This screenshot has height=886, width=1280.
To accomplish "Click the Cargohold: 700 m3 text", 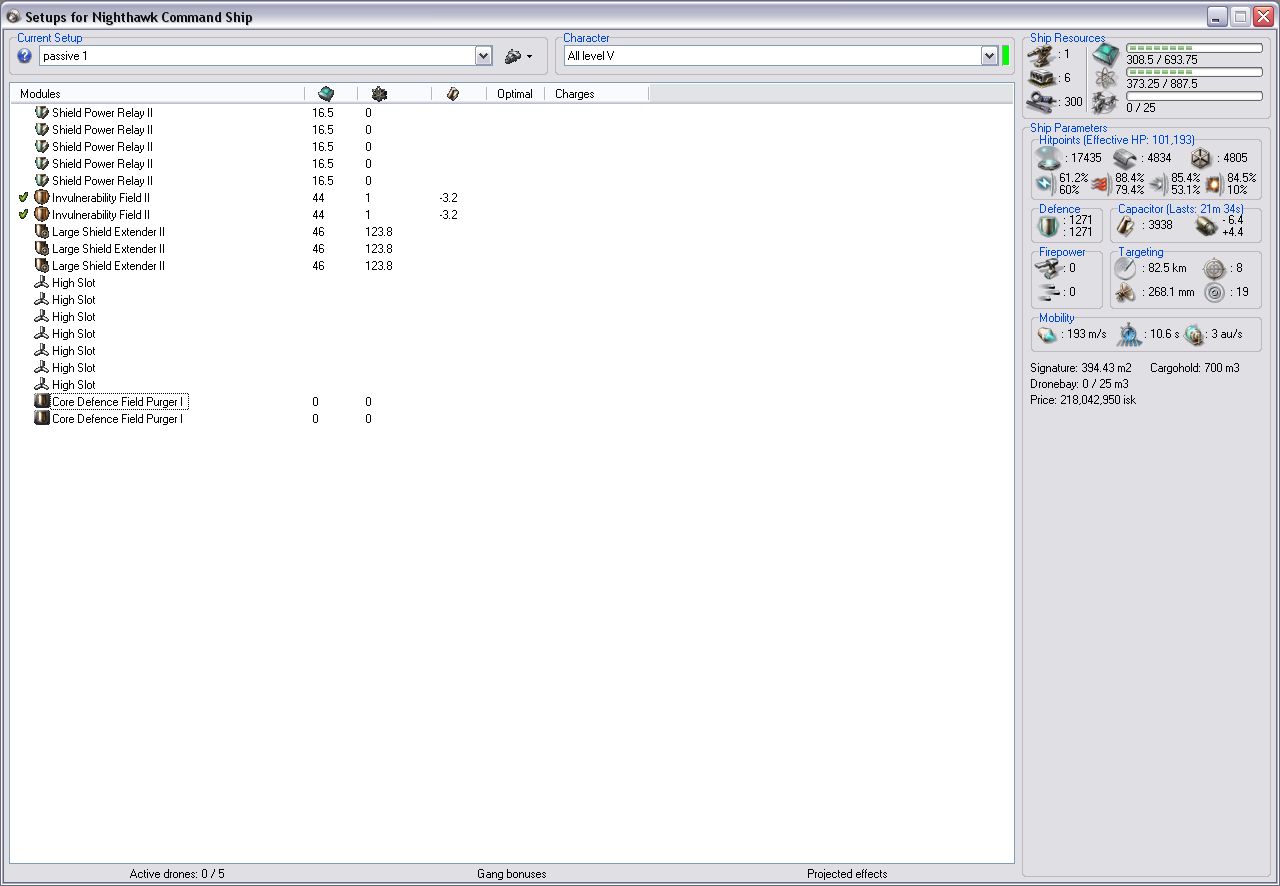I will [x=1195, y=368].
